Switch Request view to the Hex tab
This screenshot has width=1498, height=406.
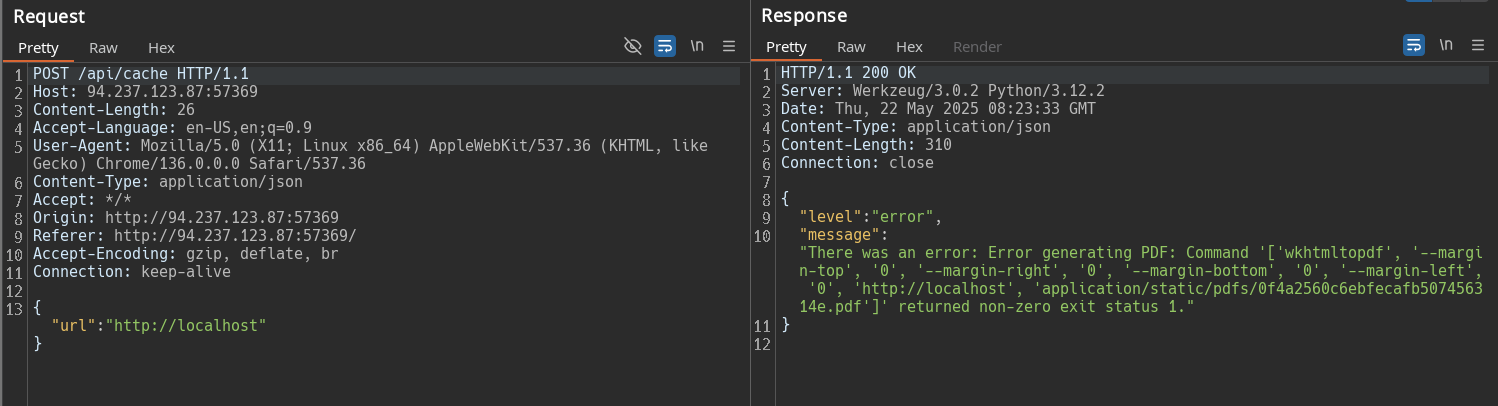pos(161,47)
